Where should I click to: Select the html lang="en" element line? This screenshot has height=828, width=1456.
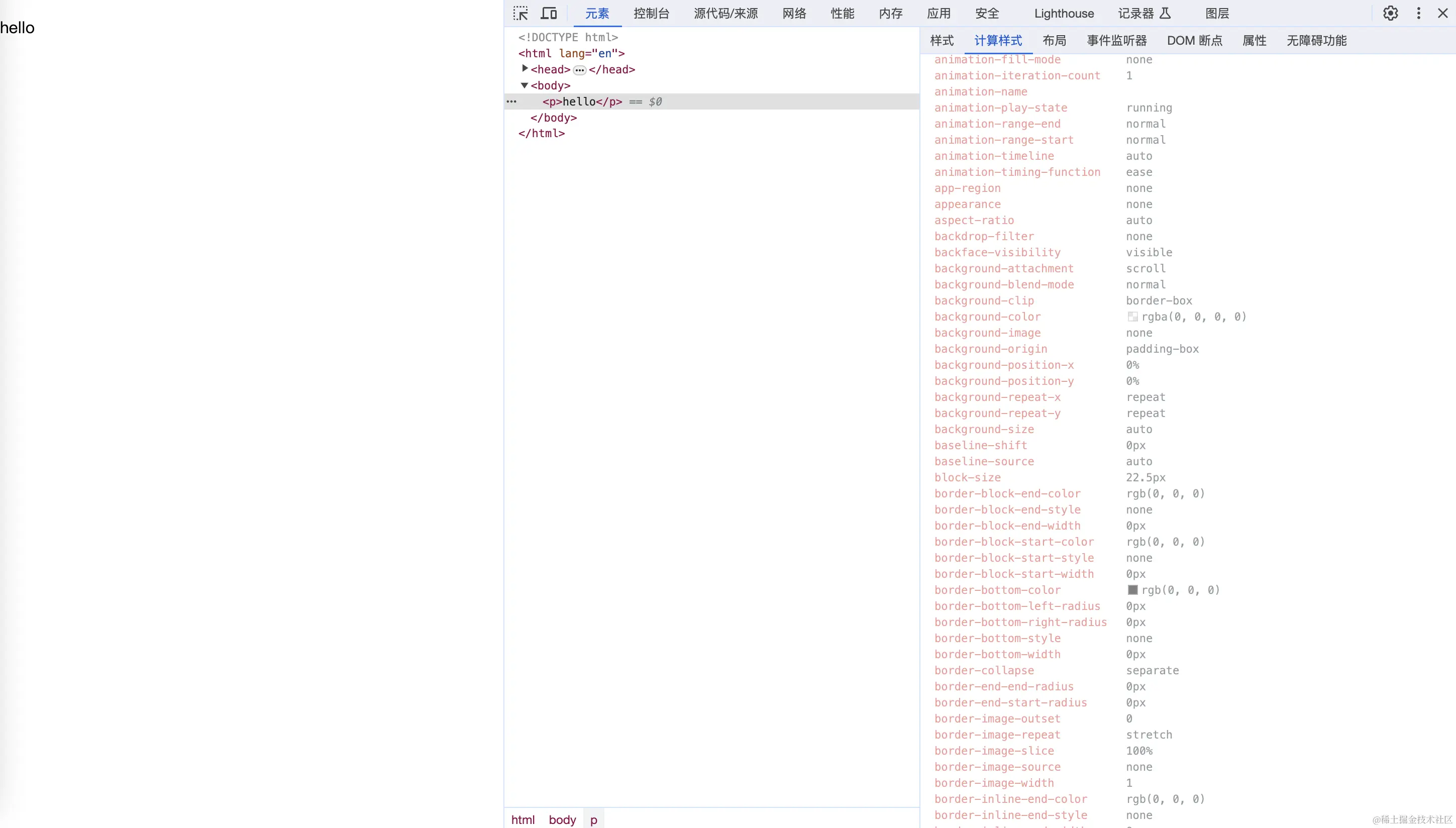571,53
